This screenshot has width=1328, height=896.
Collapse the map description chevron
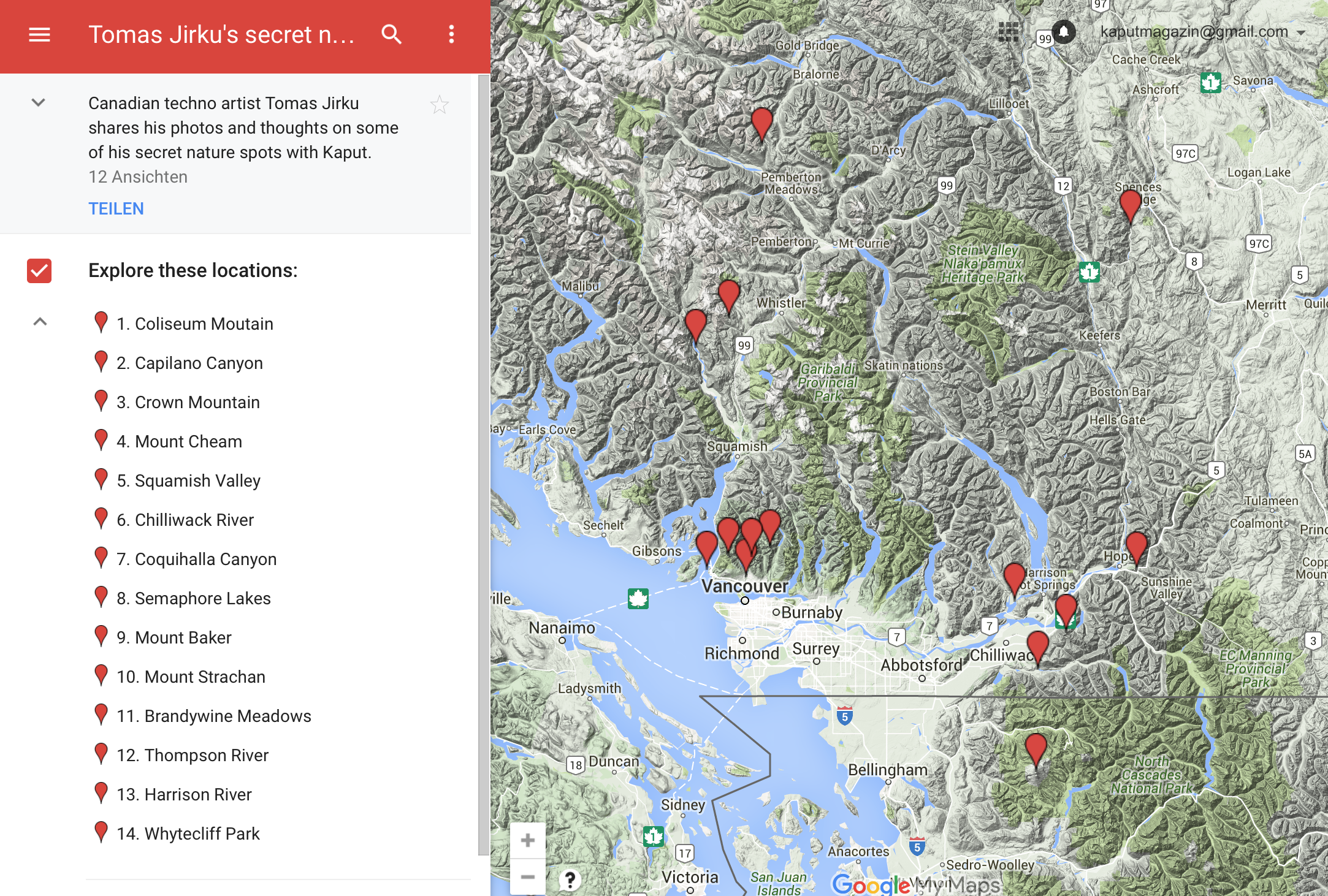(38, 102)
